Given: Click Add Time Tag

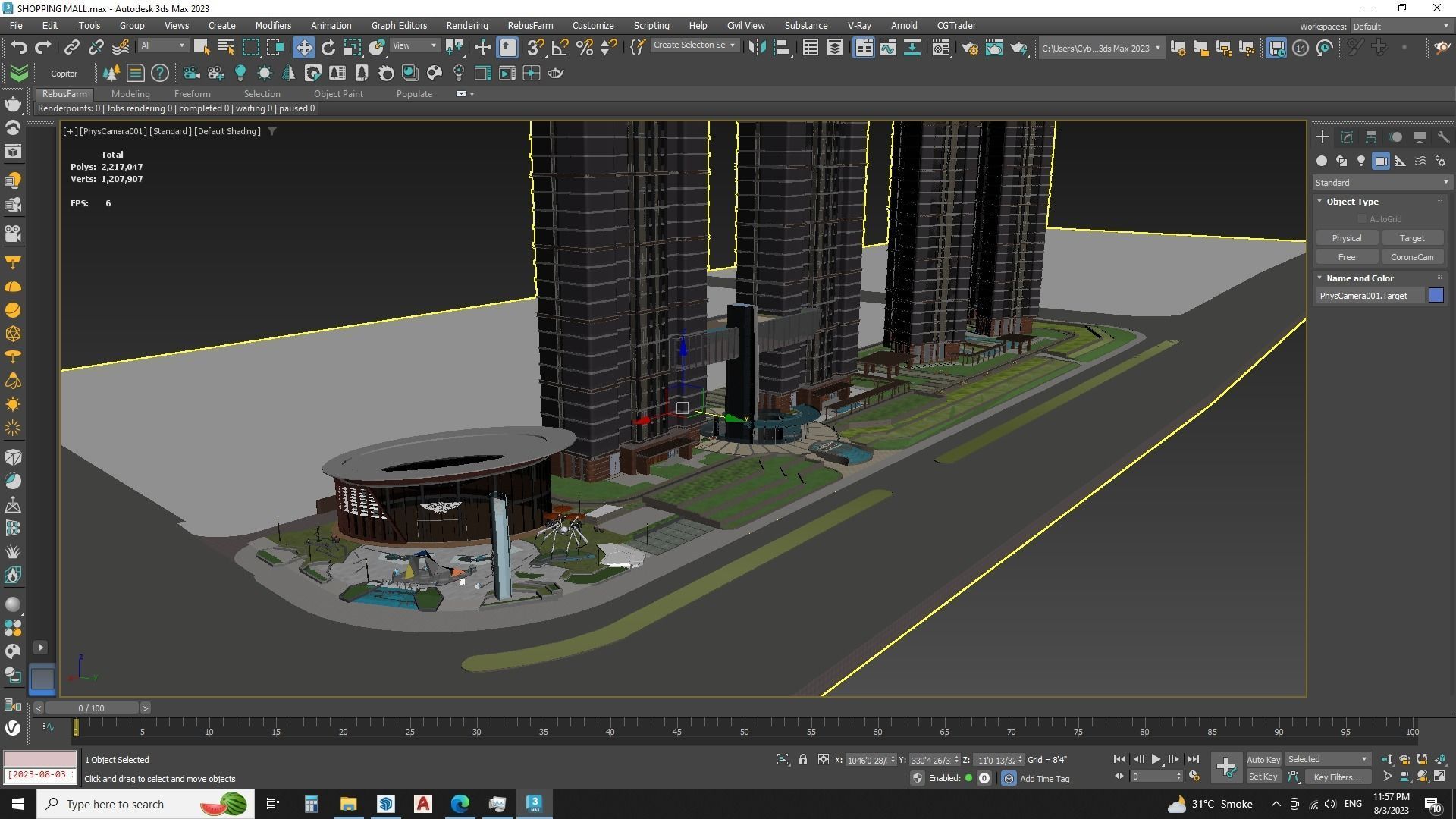Looking at the screenshot, I should point(1044,778).
